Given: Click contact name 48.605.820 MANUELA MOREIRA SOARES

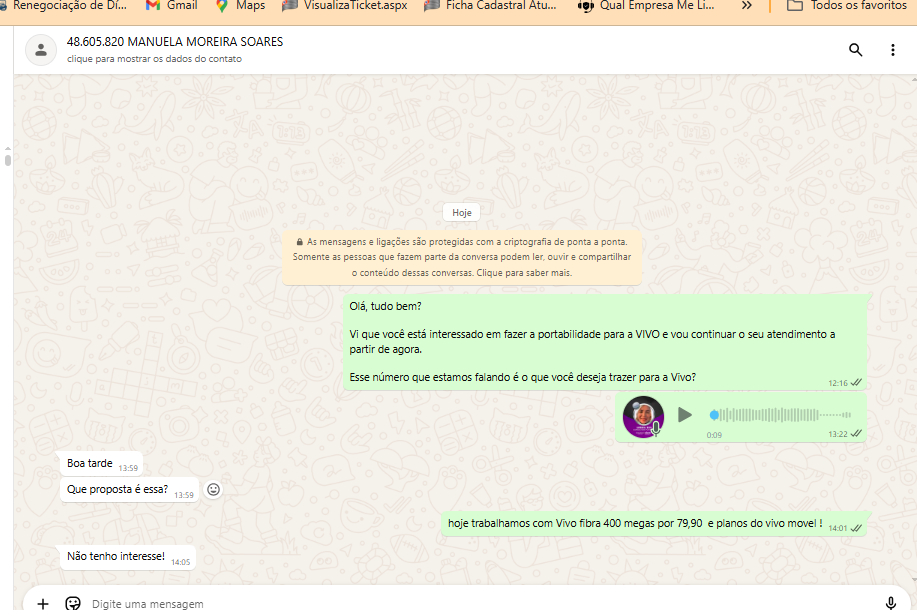Looking at the screenshot, I should click(175, 42).
